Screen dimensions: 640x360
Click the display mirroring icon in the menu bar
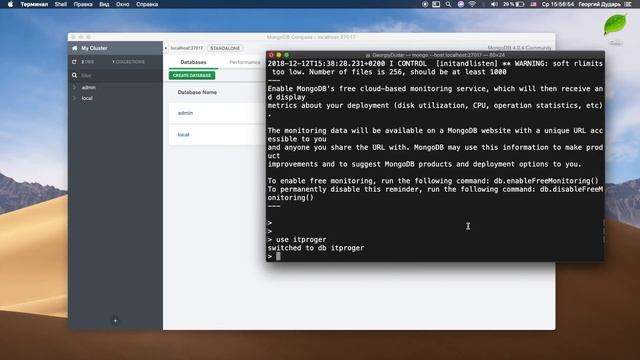click(x=436, y=4)
